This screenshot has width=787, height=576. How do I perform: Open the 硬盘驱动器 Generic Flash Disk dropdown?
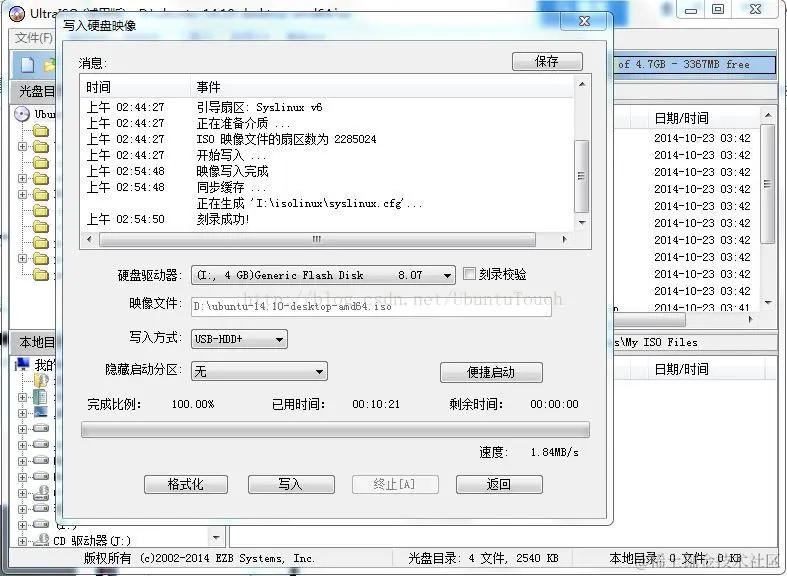[323, 275]
